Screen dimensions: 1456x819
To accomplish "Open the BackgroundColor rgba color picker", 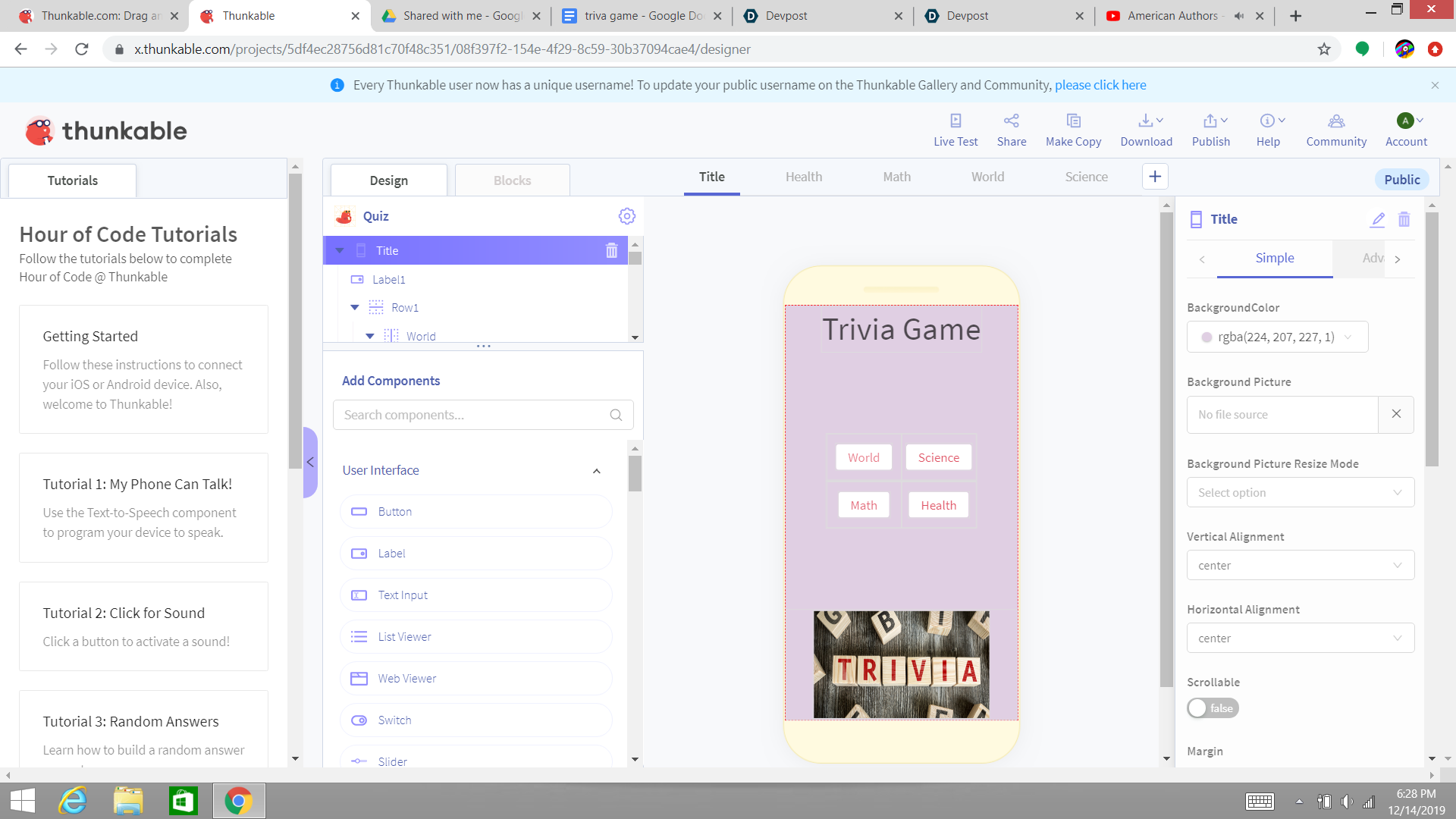I will tap(1277, 337).
